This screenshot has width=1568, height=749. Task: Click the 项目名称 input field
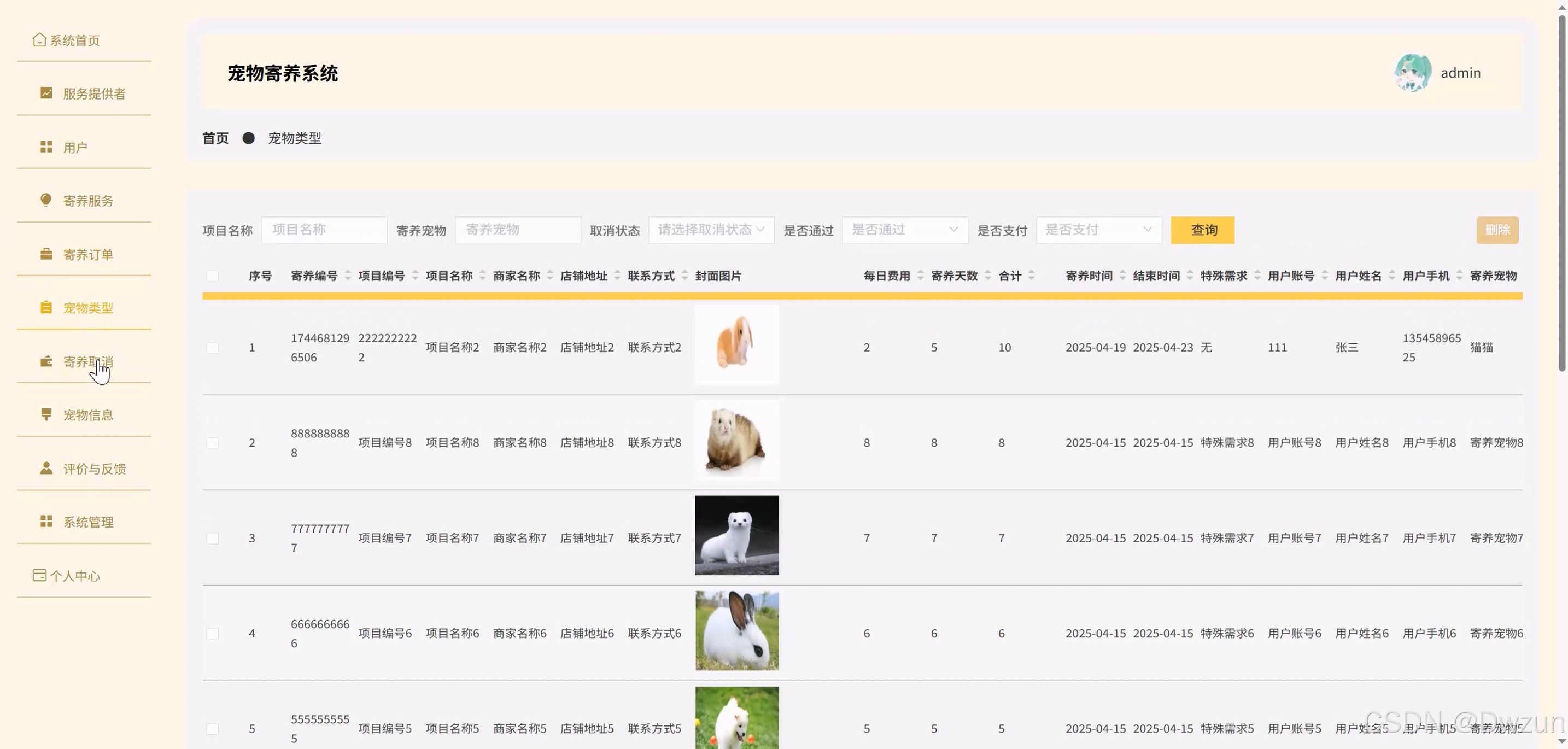[324, 230]
